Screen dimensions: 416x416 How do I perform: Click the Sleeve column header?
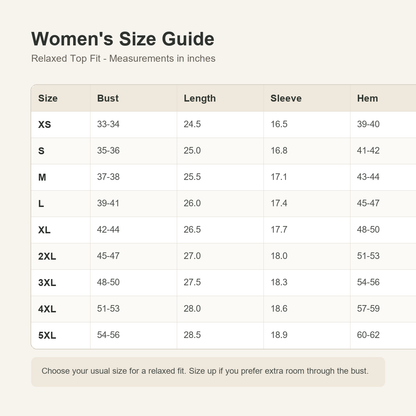coord(286,98)
